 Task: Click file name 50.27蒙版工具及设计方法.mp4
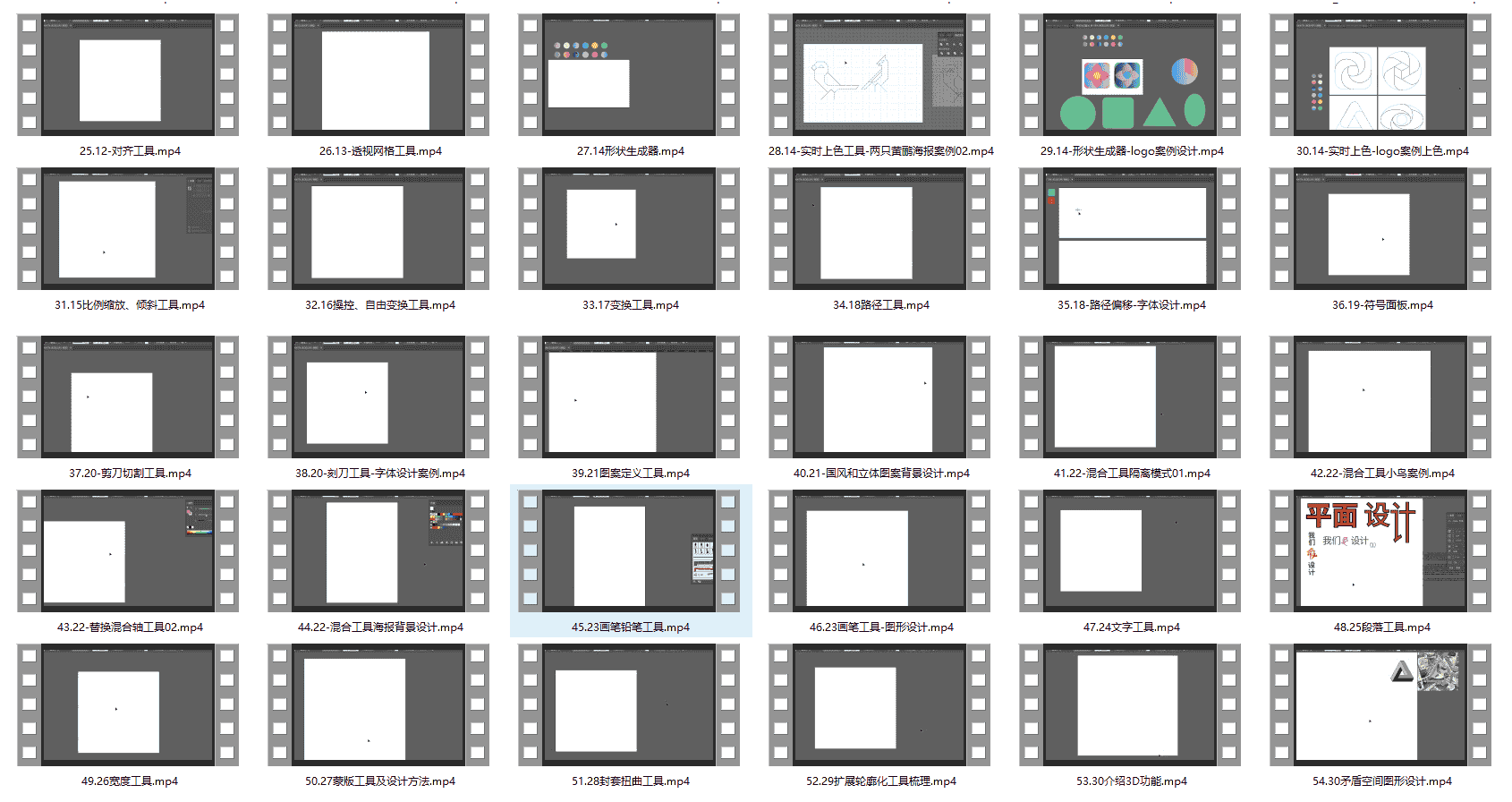coord(380,781)
